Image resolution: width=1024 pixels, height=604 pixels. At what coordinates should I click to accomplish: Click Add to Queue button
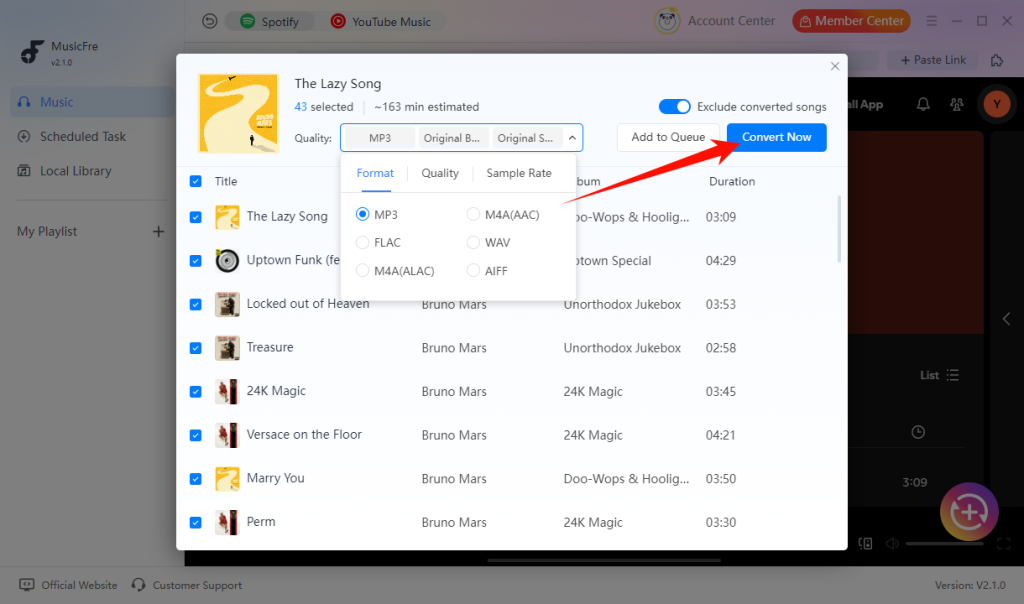tap(667, 137)
